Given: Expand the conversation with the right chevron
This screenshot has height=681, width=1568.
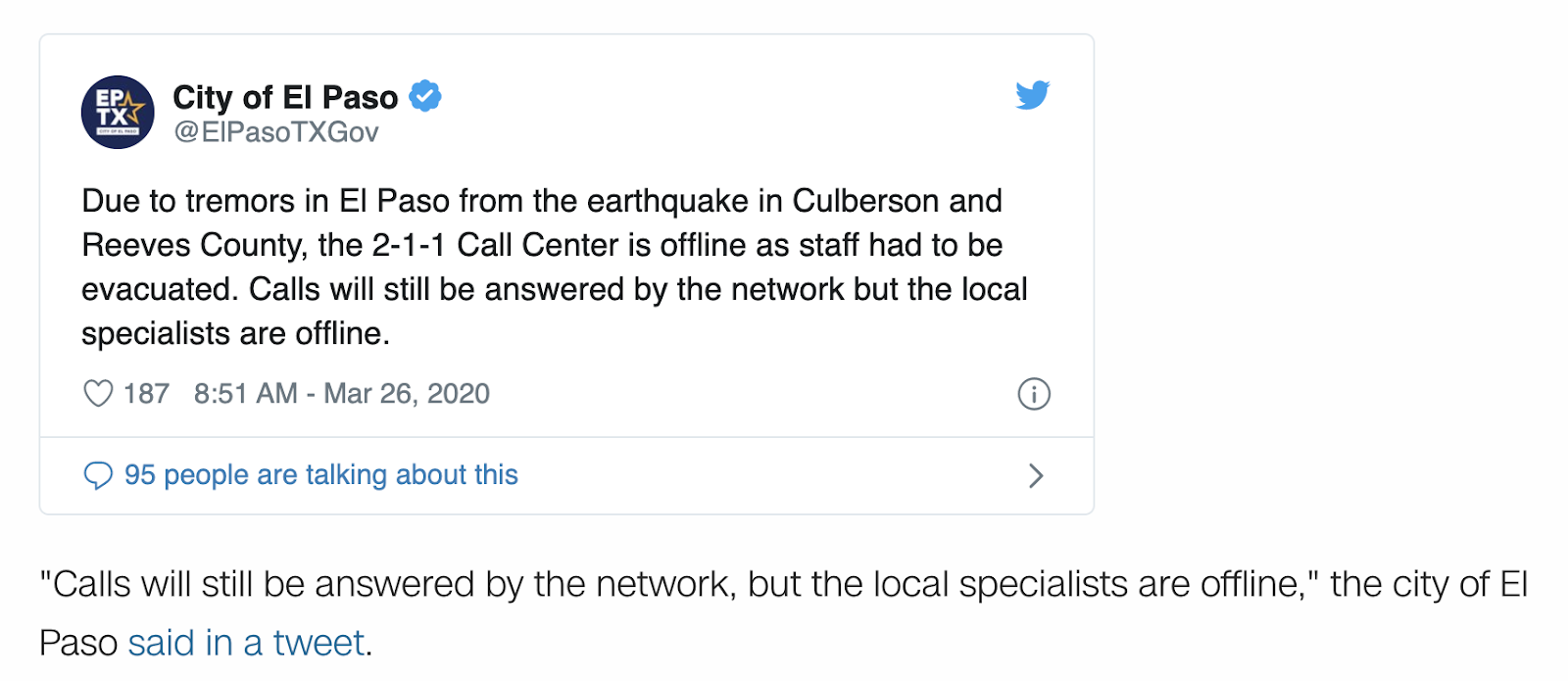Looking at the screenshot, I should (1036, 476).
